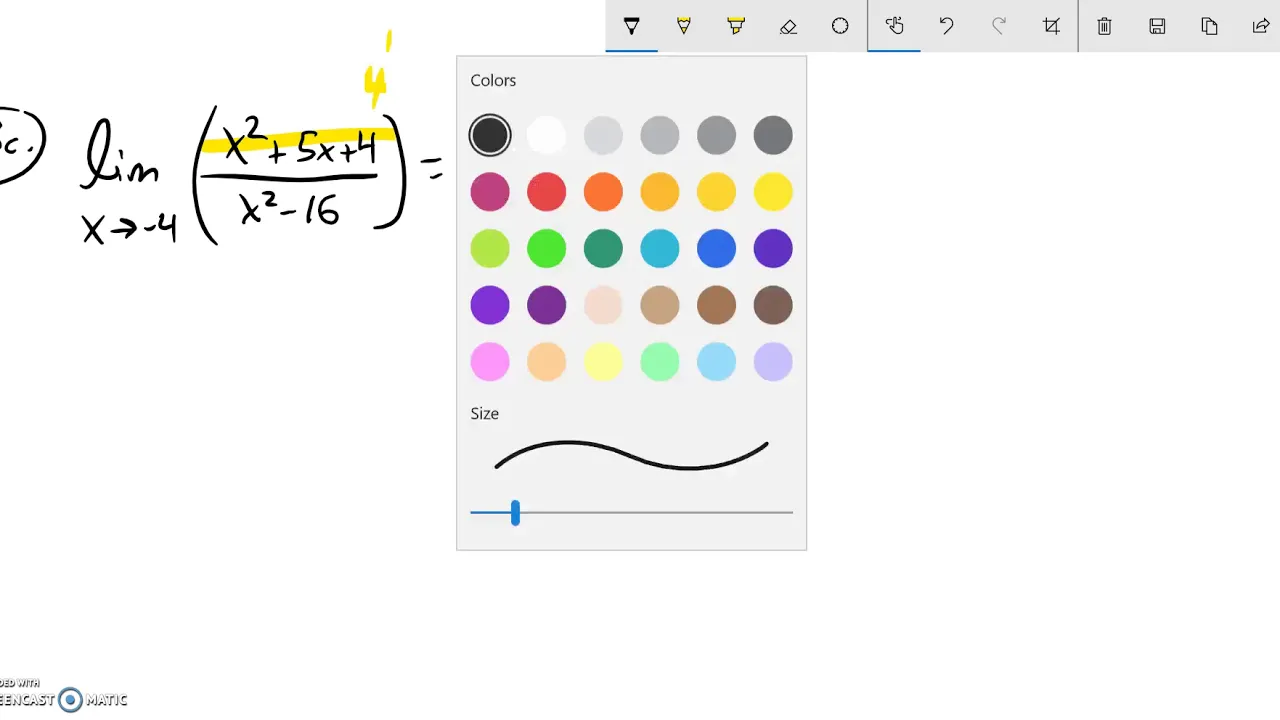Screen dimensions: 1280x720
Task: Pick the cyan color swatch
Action: tap(660, 248)
